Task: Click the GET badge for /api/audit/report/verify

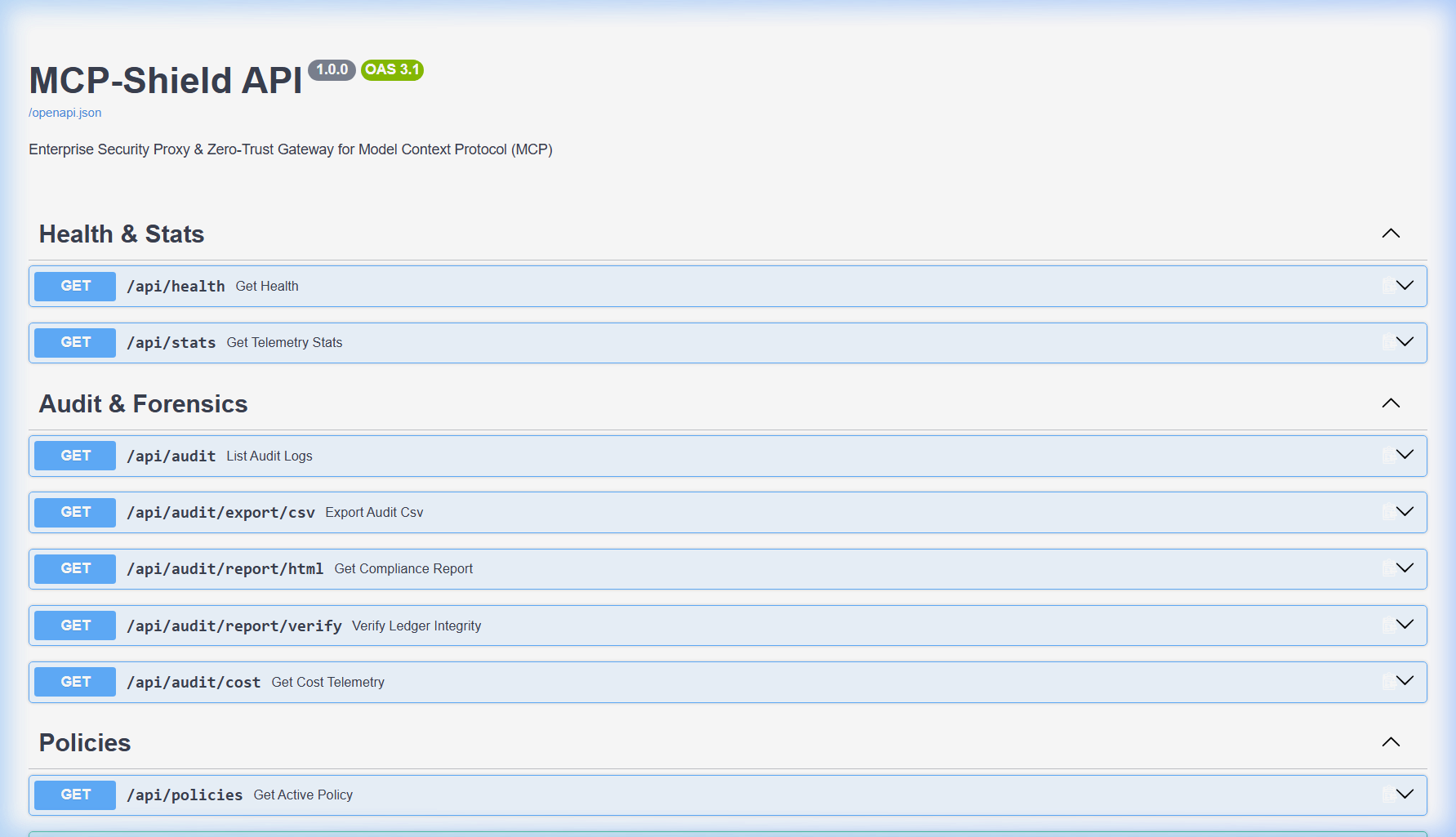Action: click(x=75, y=626)
